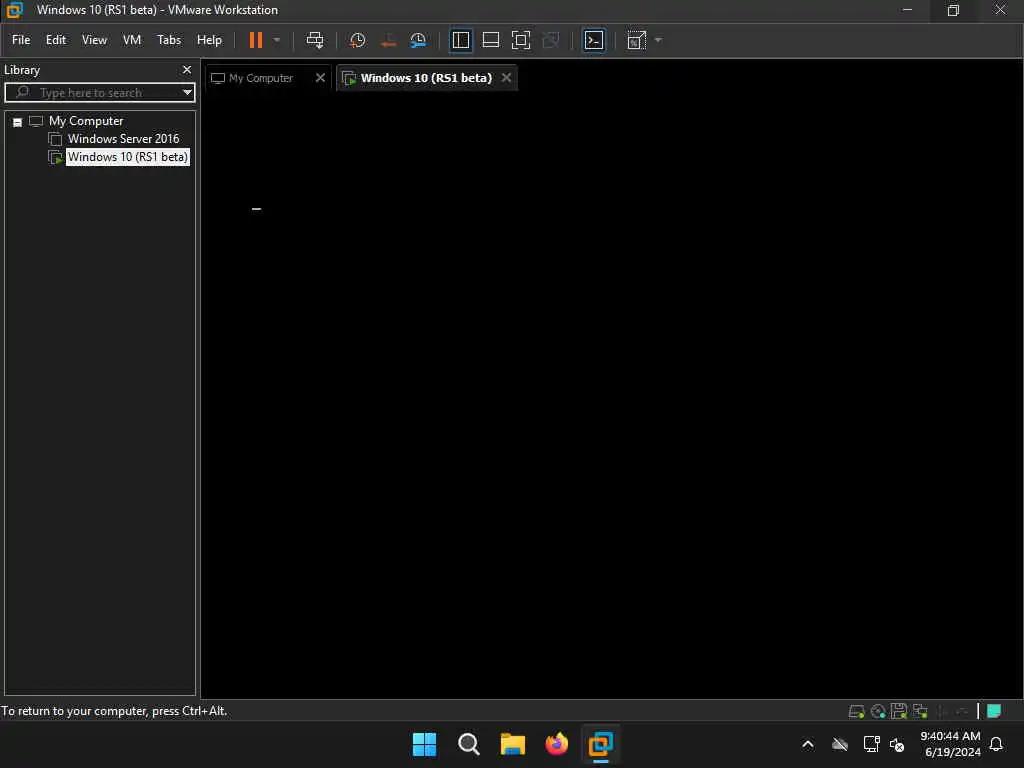Close the Windows 10 (RS1 beta) tab
The width and height of the screenshot is (1024, 768).
(506, 78)
